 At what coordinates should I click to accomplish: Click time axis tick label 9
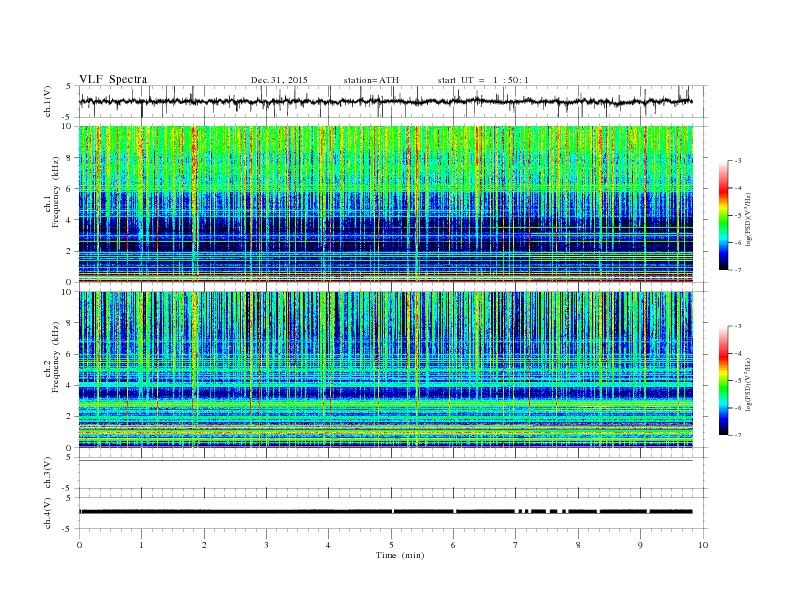click(640, 545)
